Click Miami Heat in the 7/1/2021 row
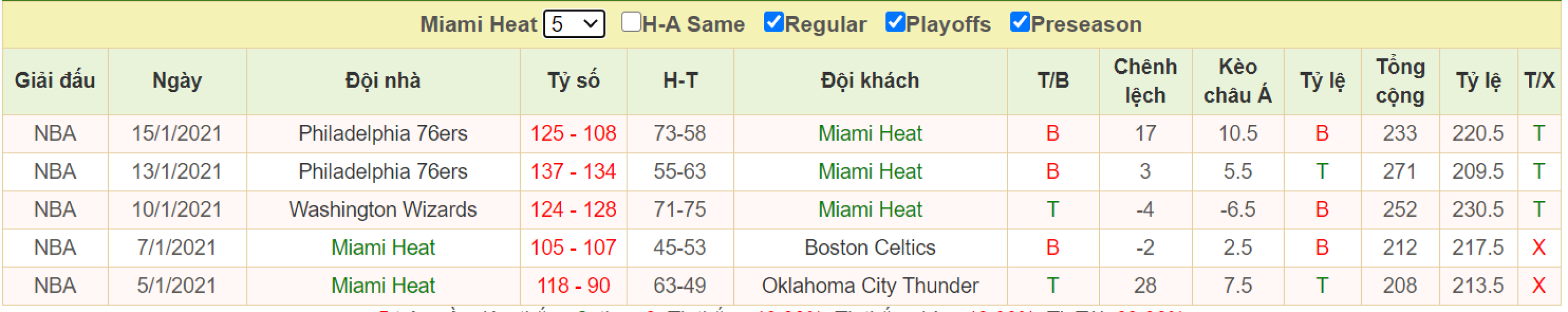 click(x=383, y=247)
